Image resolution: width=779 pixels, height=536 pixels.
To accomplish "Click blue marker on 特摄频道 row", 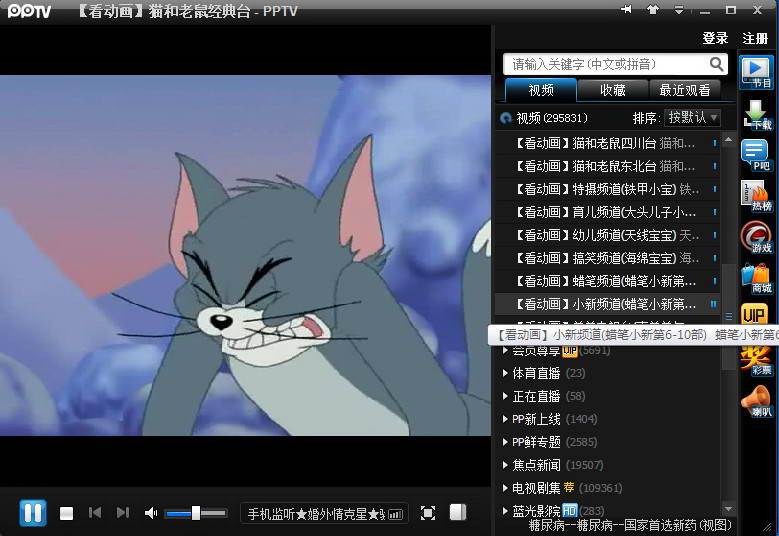I will point(714,189).
